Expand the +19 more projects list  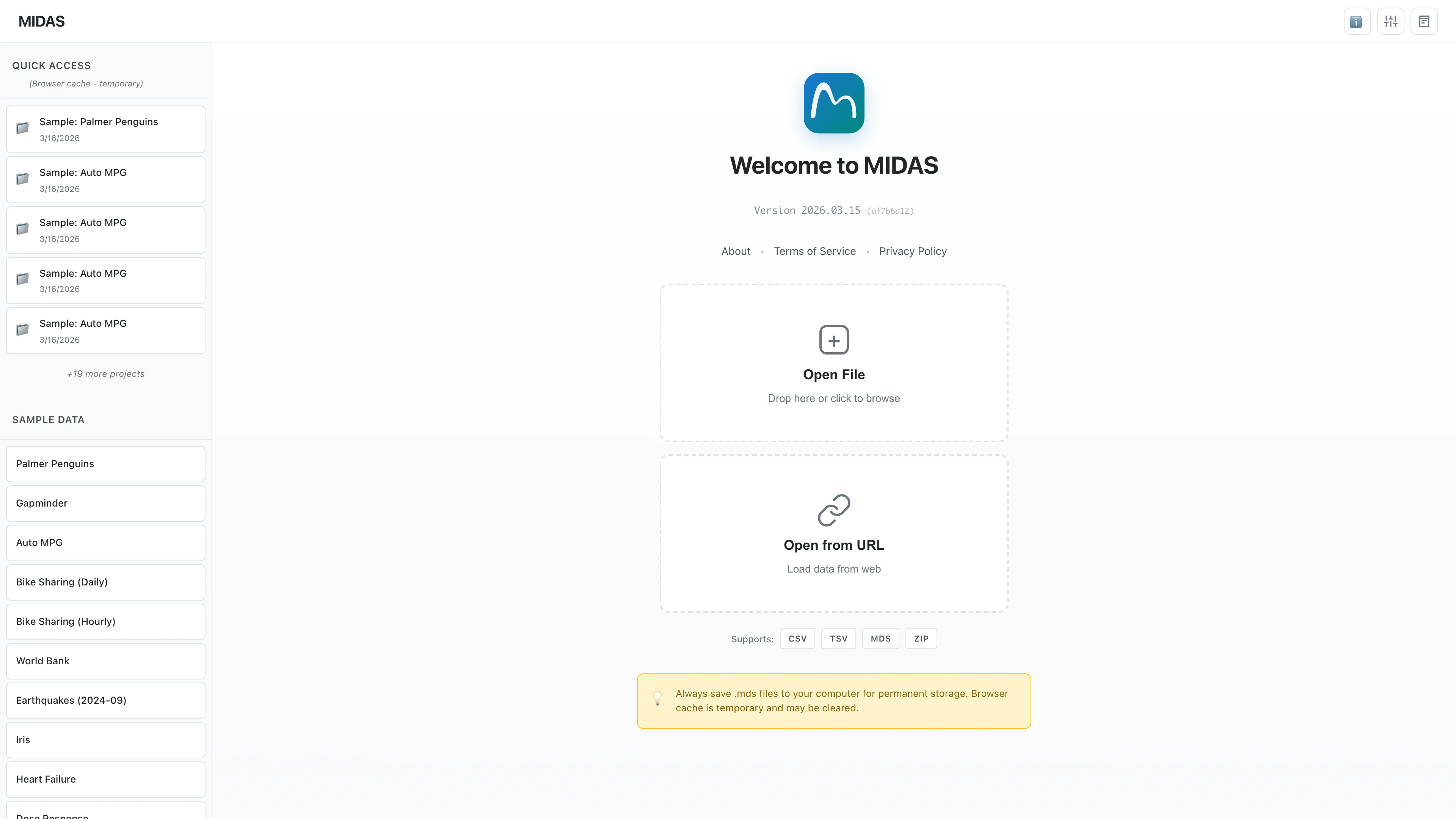pyautogui.click(x=105, y=373)
